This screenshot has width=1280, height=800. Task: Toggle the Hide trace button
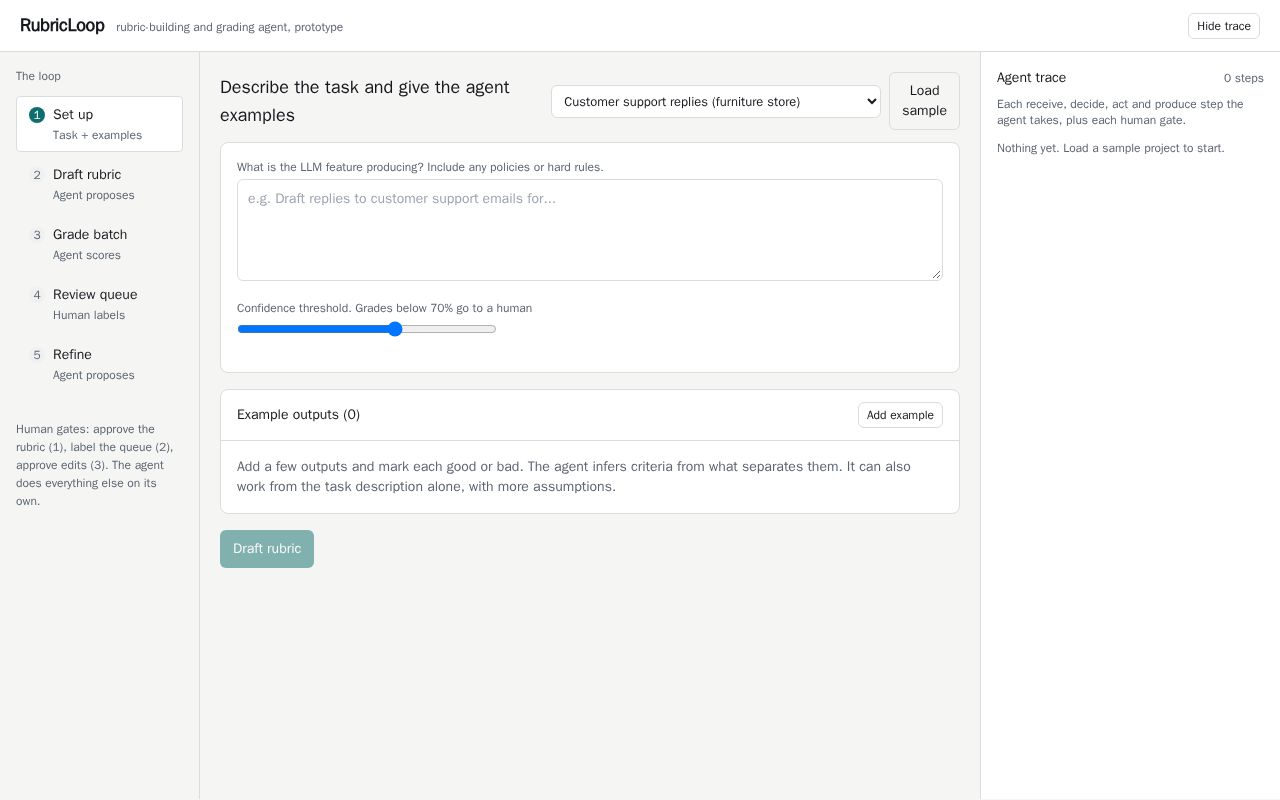point(1223,26)
